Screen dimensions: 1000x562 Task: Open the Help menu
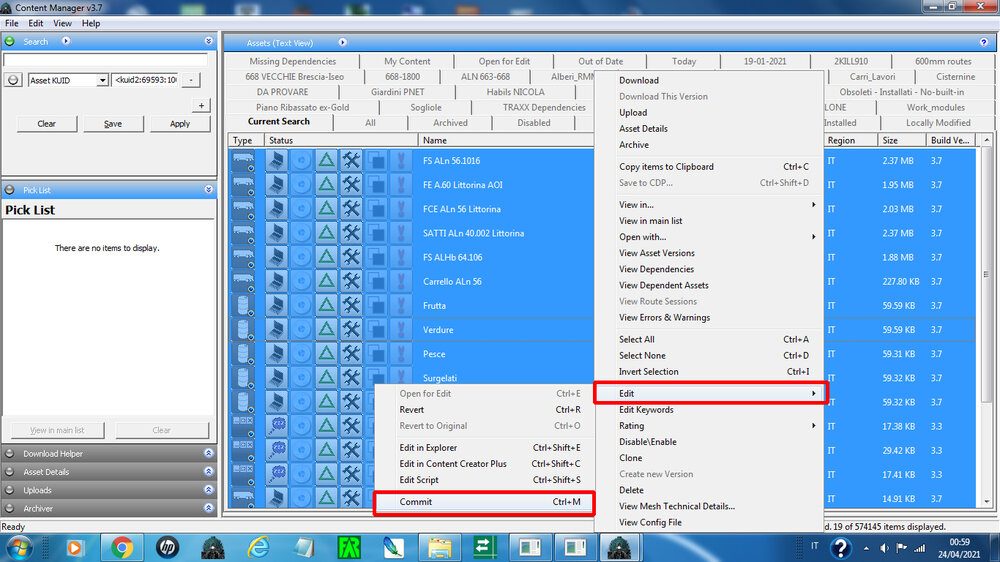tap(91, 24)
